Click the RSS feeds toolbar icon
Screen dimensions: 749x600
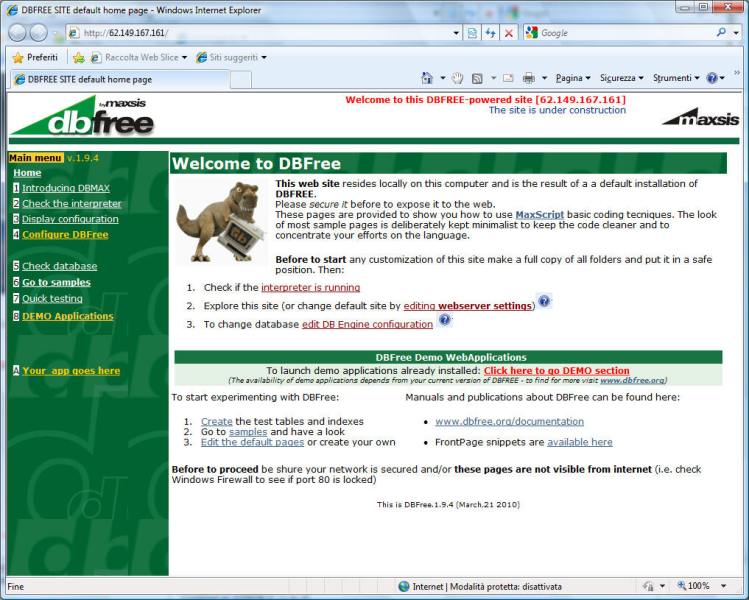(x=477, y=78)
